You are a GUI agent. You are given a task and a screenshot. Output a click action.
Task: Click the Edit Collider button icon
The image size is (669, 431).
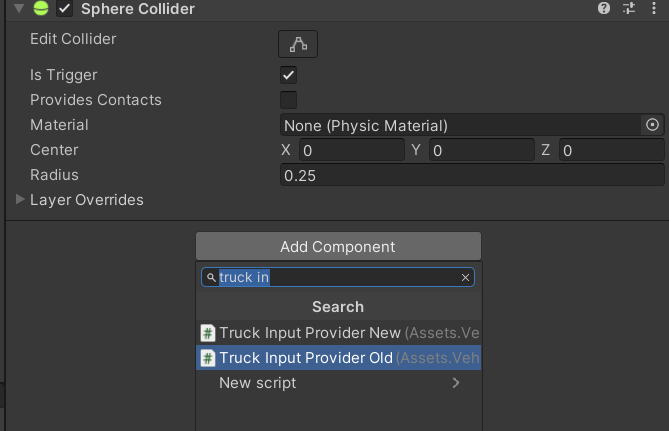[297, 43]
